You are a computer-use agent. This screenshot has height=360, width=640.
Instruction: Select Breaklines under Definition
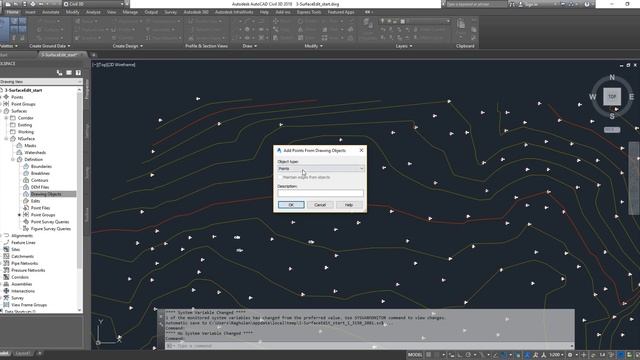click(x=40, y=173)
